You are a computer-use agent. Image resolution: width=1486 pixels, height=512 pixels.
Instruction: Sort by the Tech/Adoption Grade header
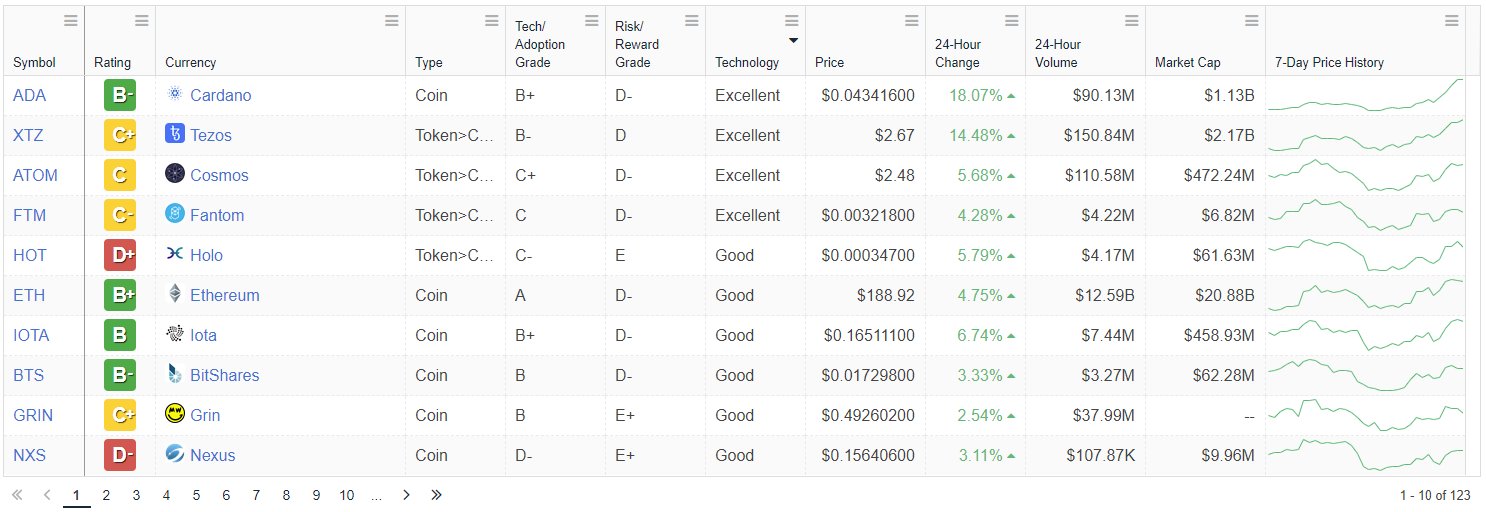[540, 44]
